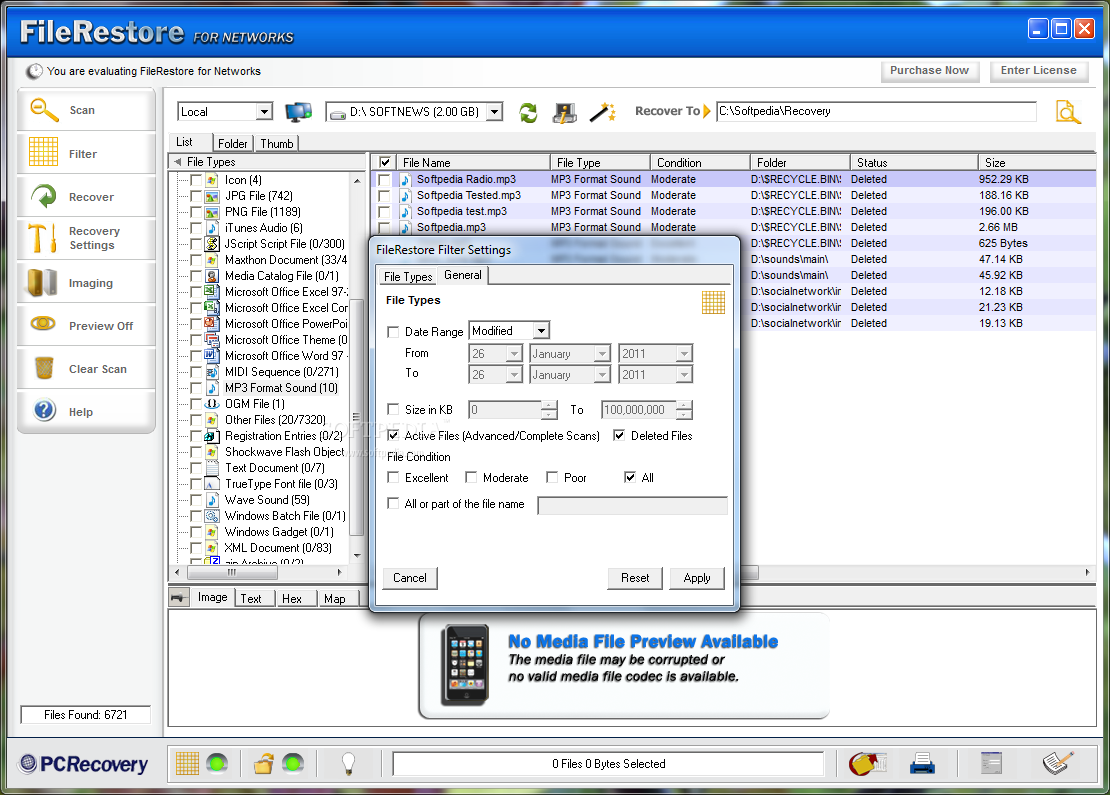Switch to the Folder tab
Image resolution: width=1110 pixels, height=795 pixels.
(x=233, y=144)
